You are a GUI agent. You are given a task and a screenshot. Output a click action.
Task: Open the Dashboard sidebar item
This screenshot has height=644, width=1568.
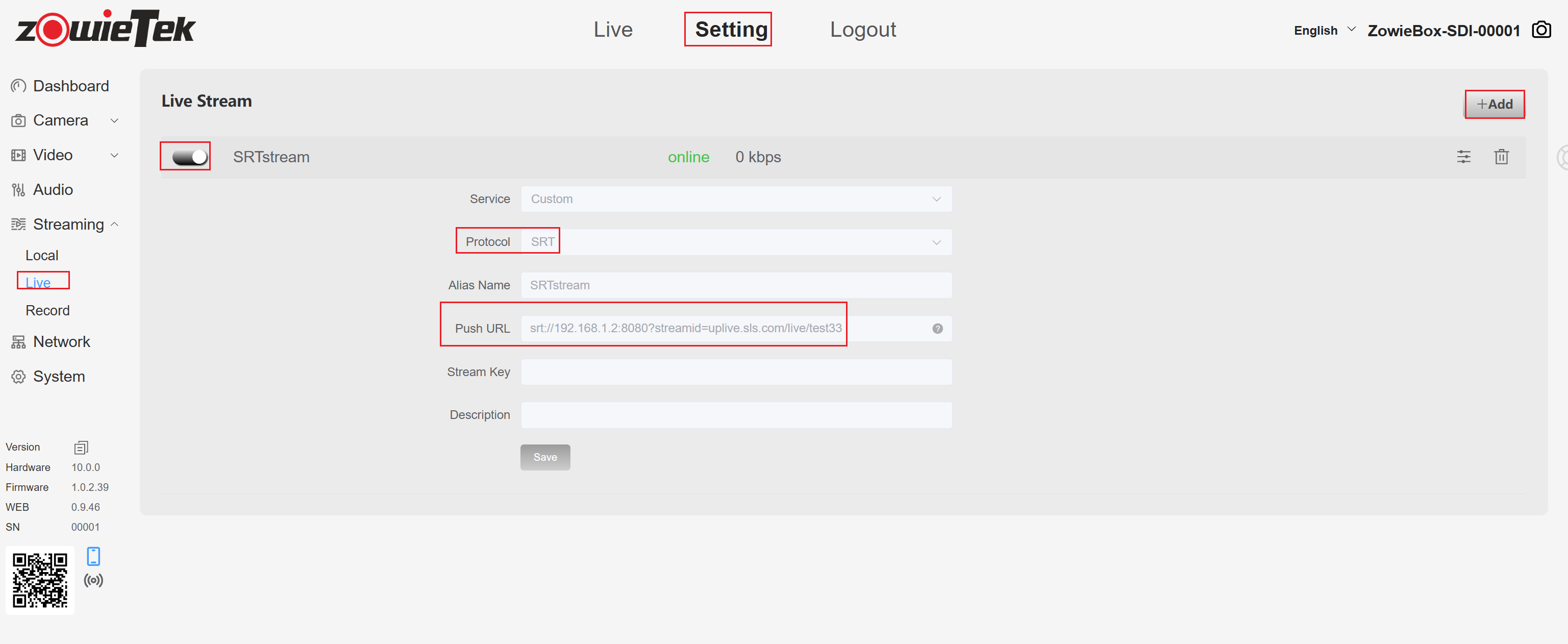[70, 86]
